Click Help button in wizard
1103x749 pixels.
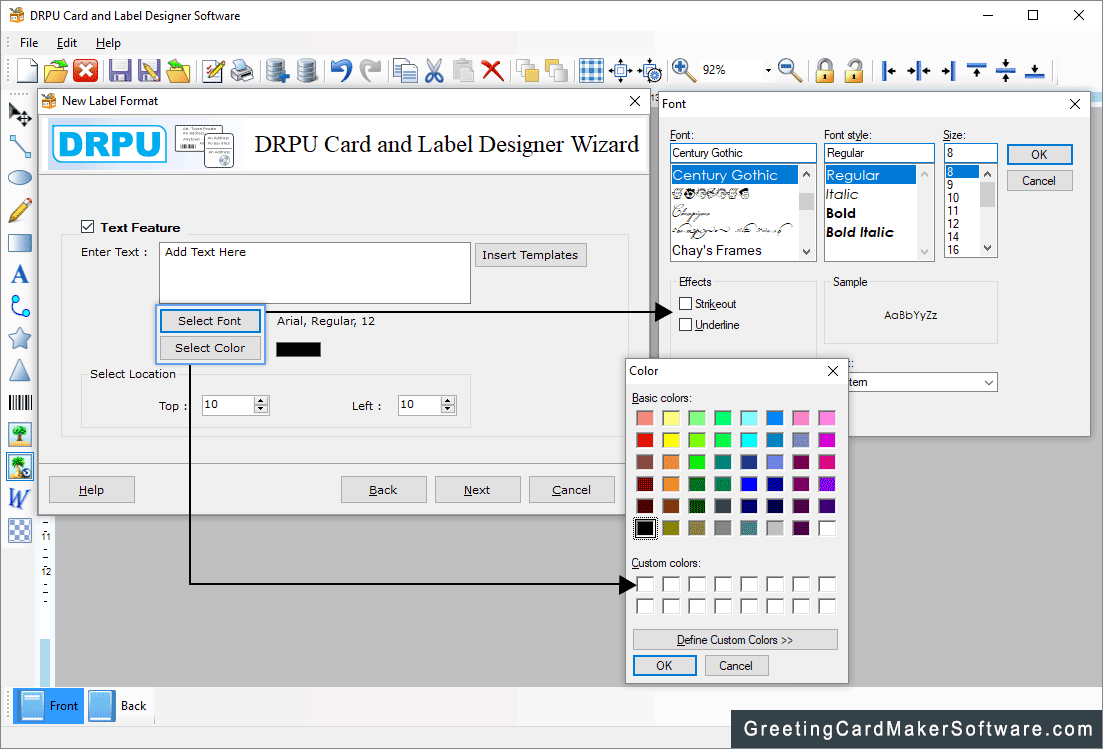click(x=91, y=489)
